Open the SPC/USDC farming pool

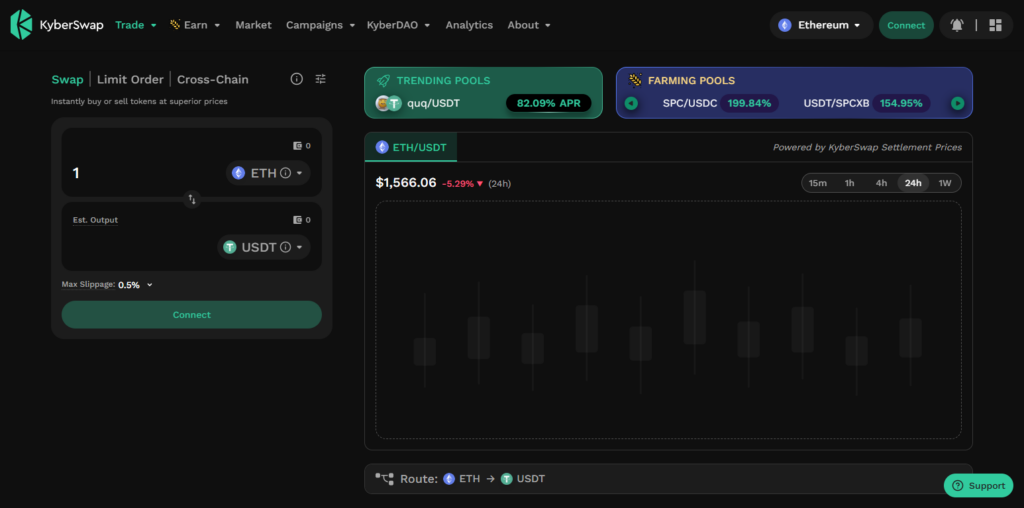[690, 103]
